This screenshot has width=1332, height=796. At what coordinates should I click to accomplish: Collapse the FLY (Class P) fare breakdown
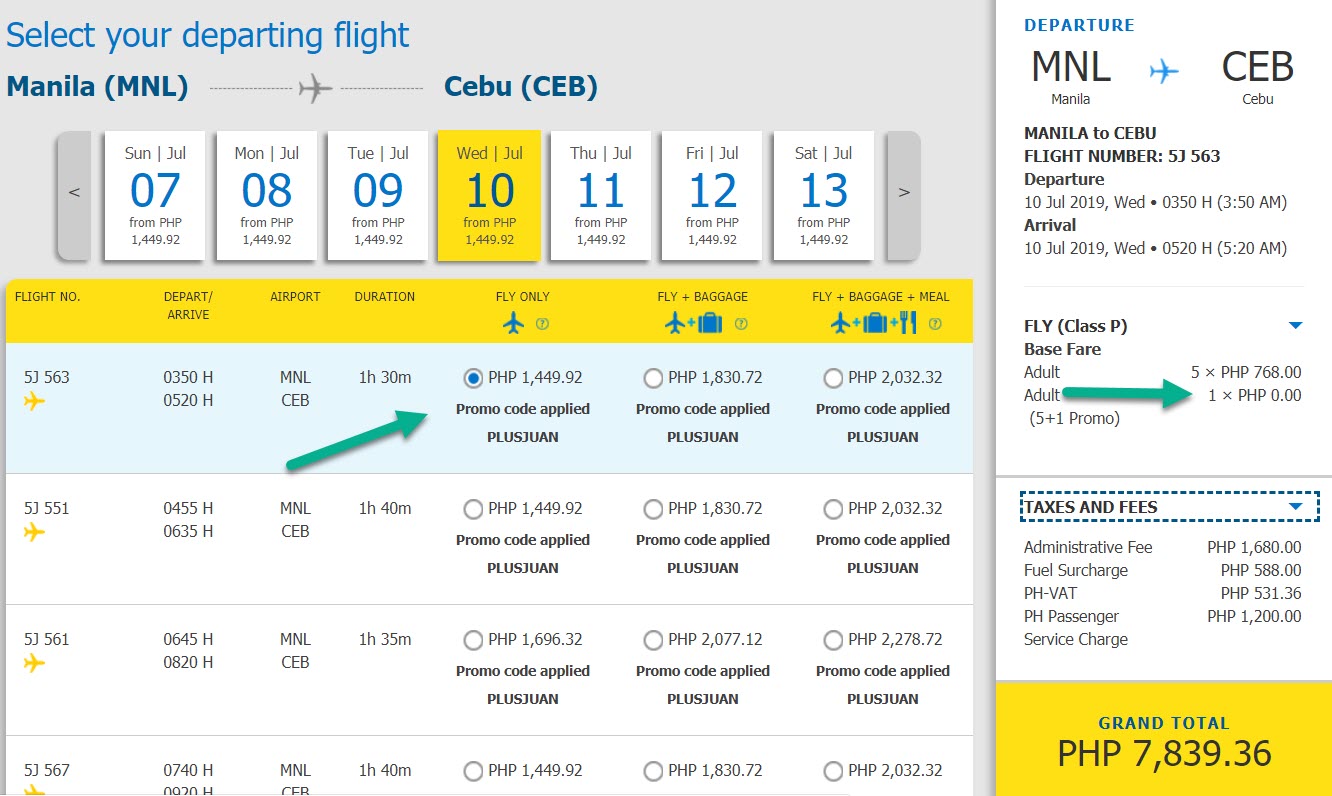(1296, 326)
